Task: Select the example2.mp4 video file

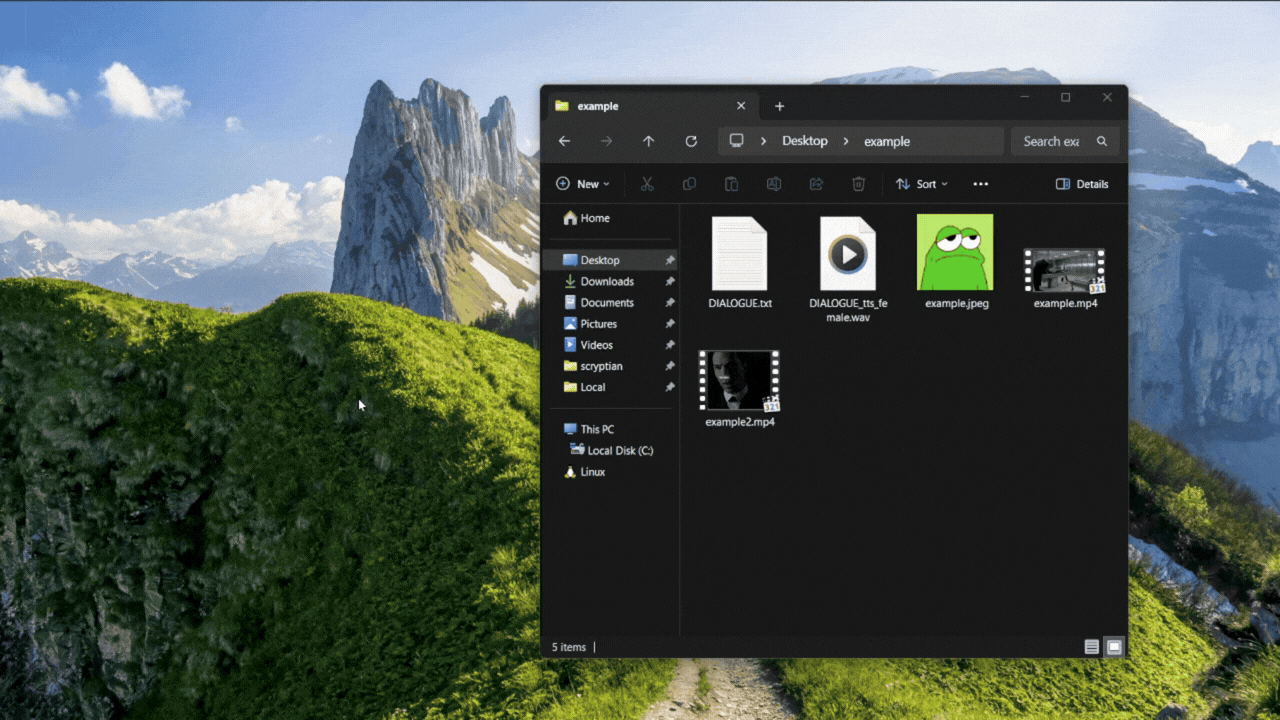Action: [x=740, y=389]
